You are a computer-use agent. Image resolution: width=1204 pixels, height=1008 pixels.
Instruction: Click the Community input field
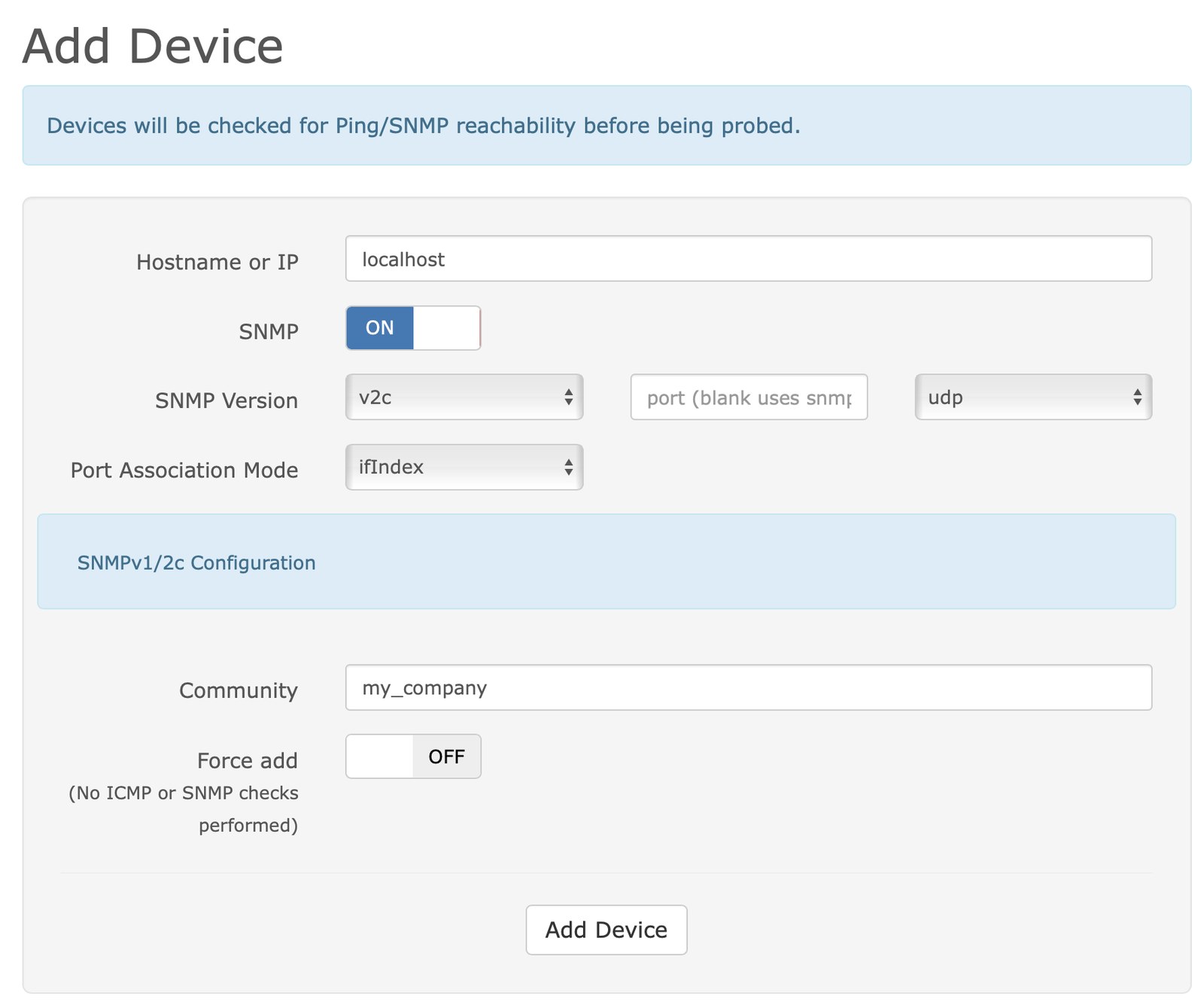748,687
